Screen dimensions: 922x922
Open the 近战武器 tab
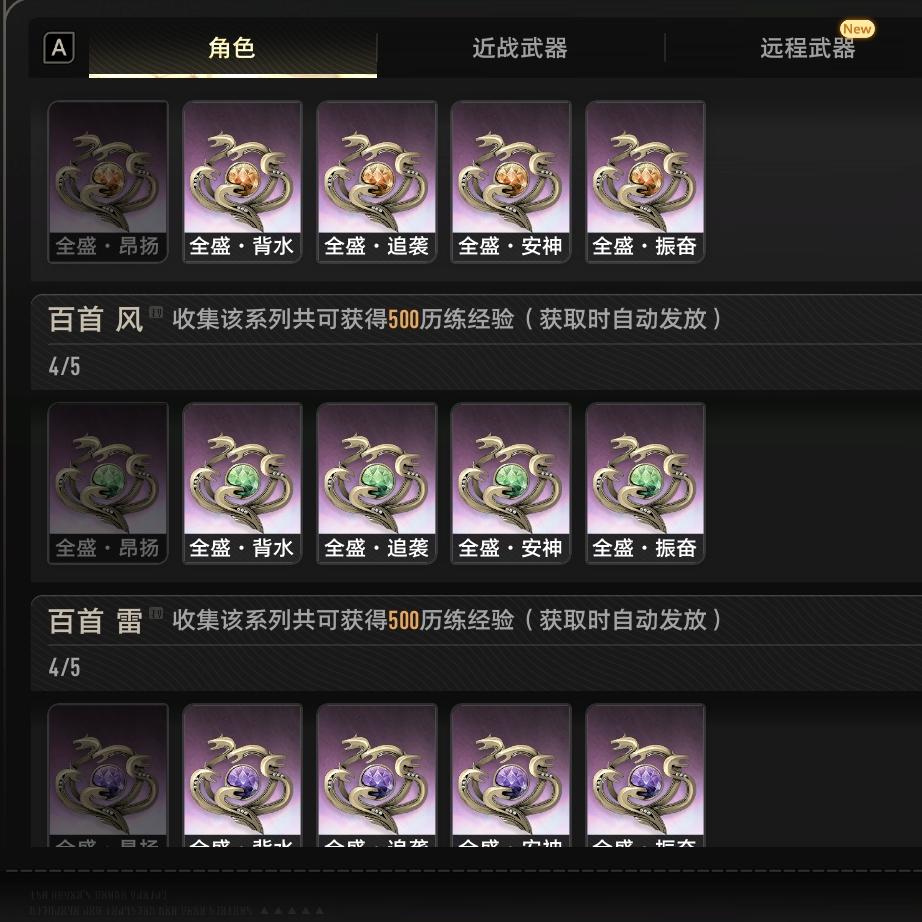pos(520,48)
